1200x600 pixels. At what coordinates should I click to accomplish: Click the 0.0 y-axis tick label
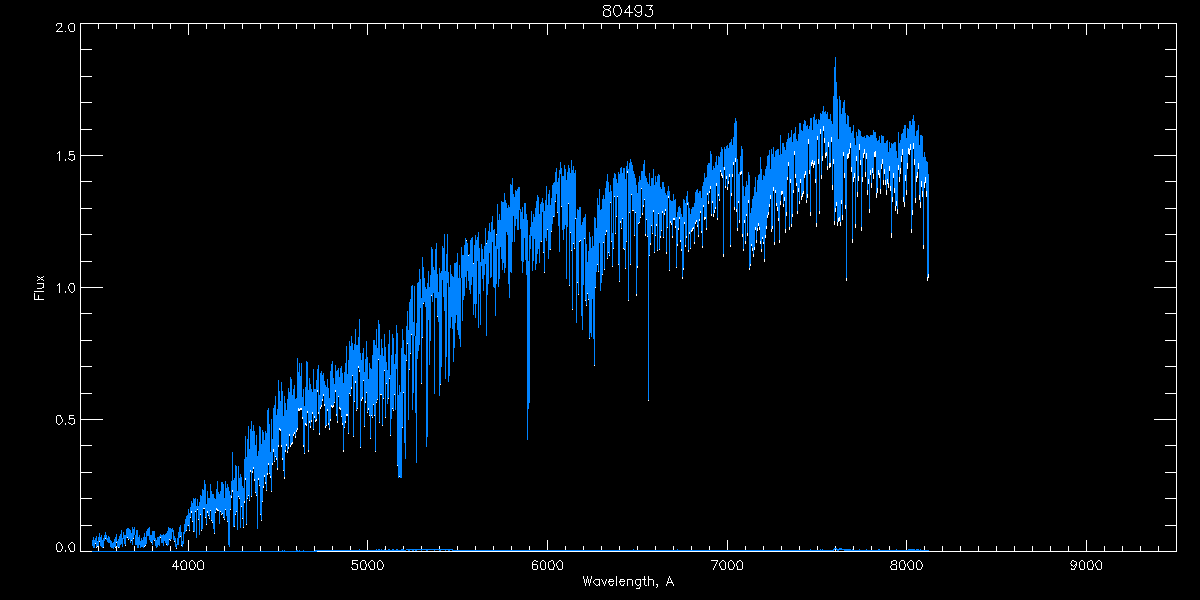(x=66, y=546)
